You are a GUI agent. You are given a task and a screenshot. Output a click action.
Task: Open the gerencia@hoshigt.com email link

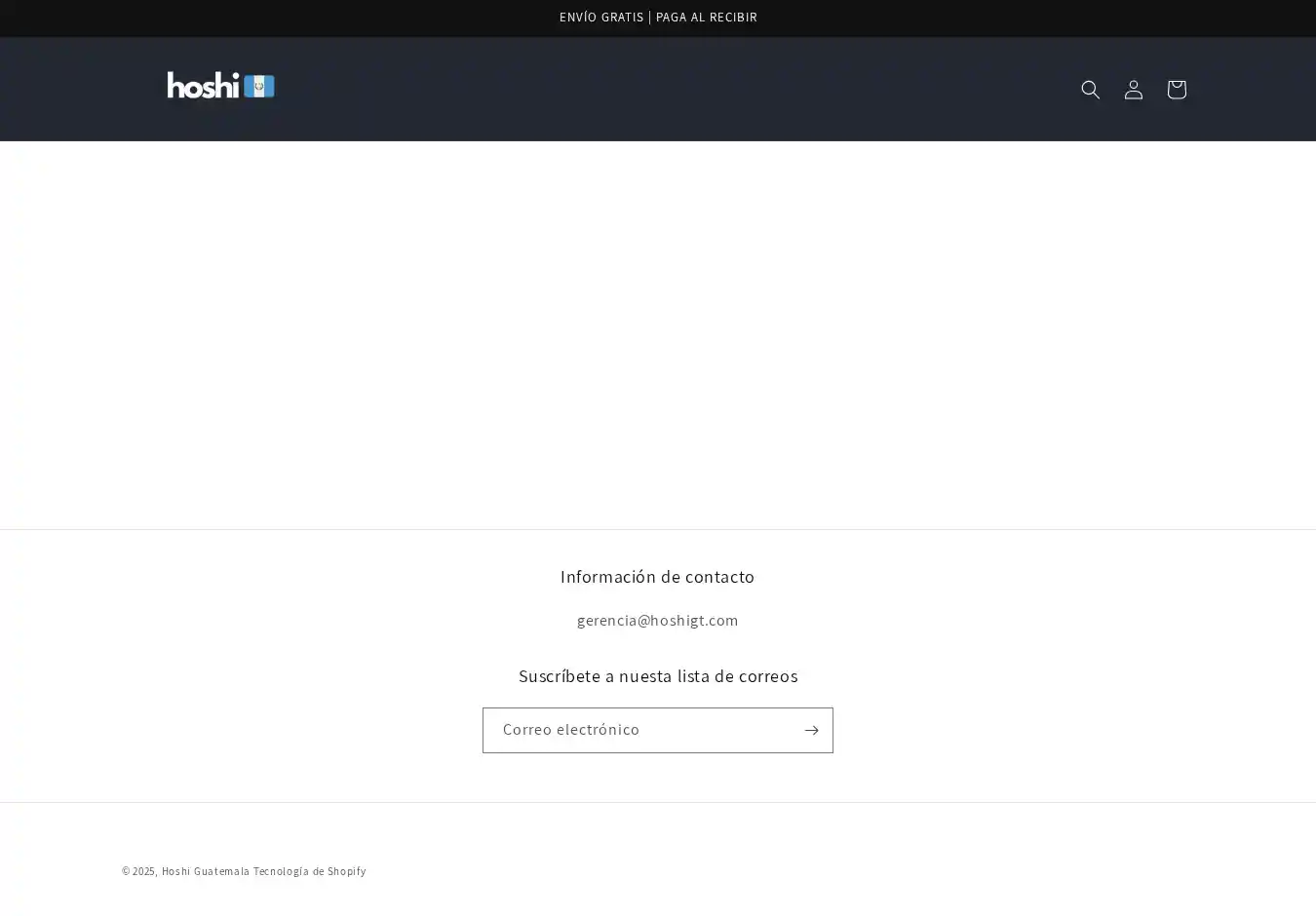coord(657,621)
